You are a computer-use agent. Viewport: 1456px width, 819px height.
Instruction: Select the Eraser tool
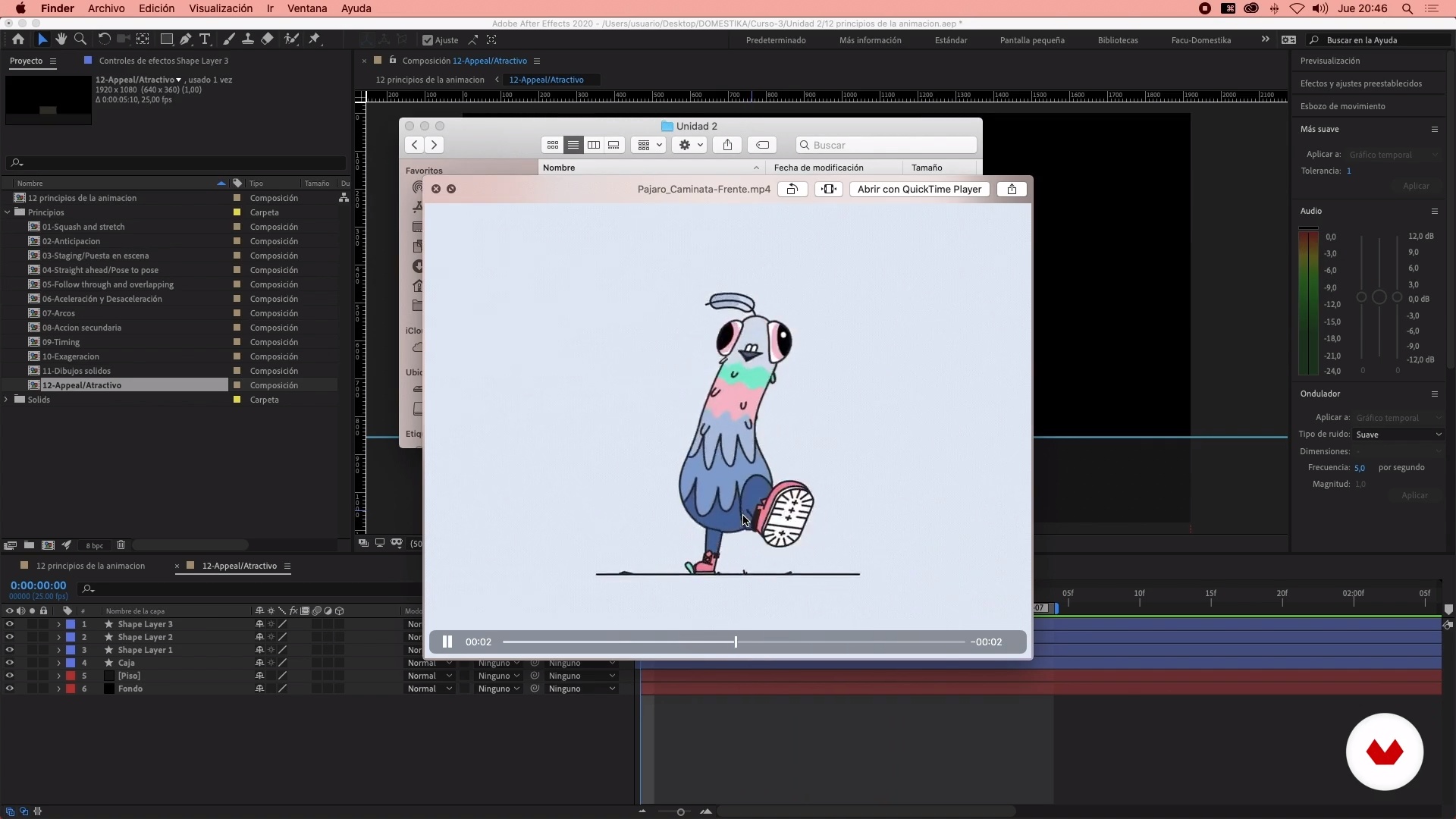tap(267, 39)
